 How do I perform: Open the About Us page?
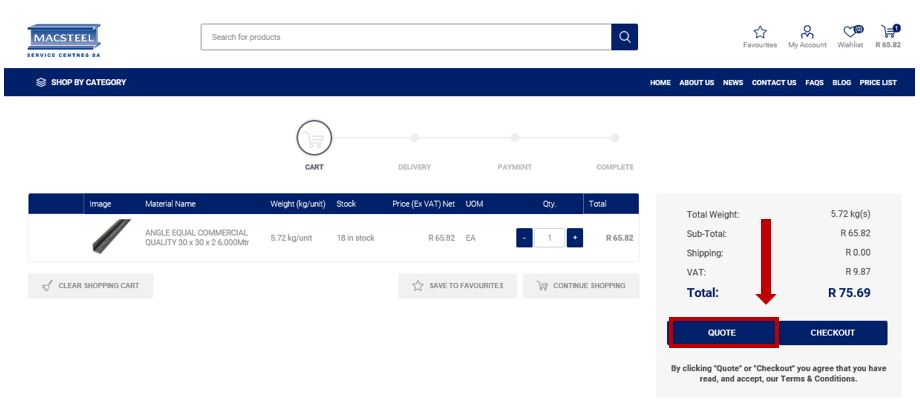coord(697,83)
